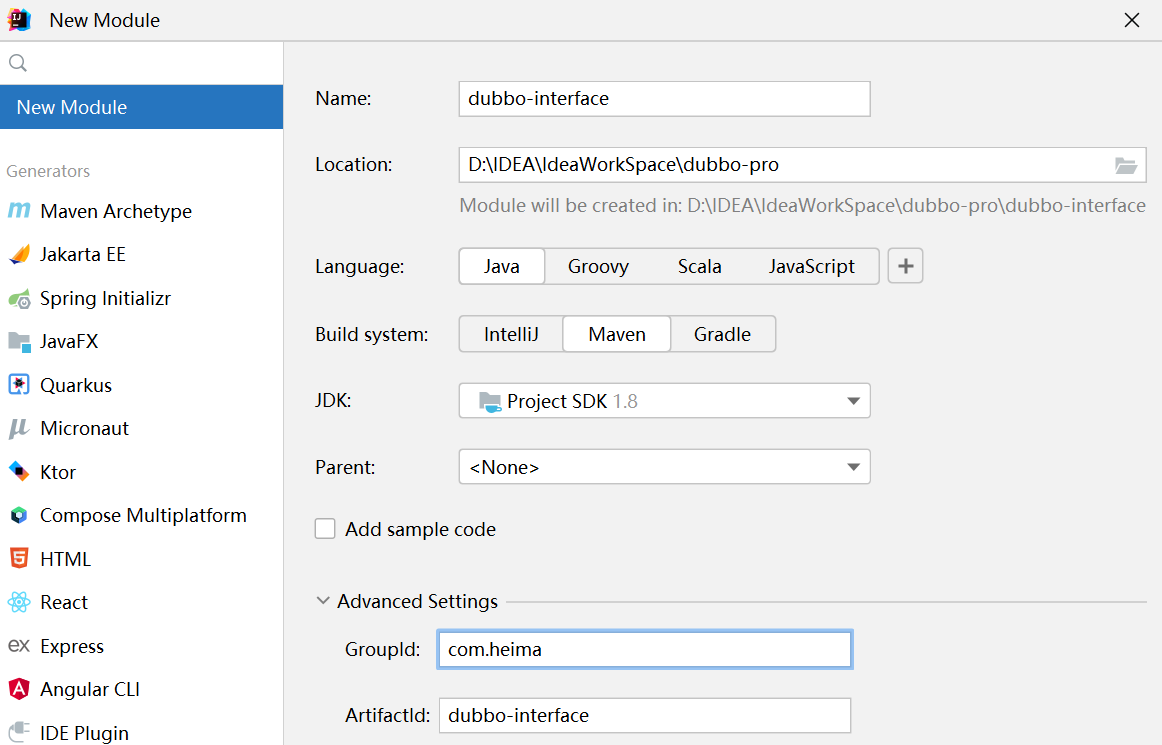Open the Parent module dropdown
The height and width of the screenshot is (745, 1162).
(x=664, y=467)
